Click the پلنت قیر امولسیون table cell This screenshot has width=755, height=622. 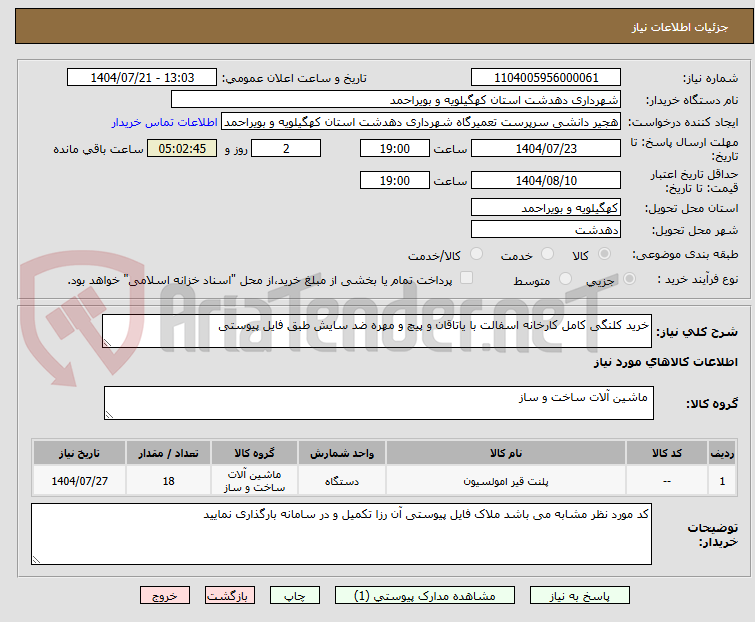pyautogui.click(x=506, y=481)
